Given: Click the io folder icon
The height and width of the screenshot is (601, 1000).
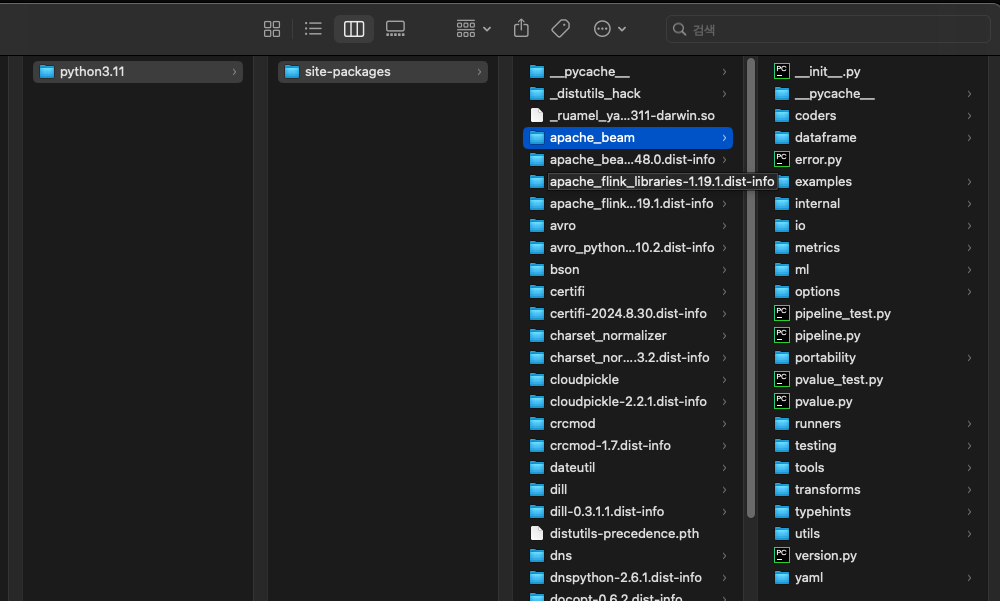Looking at the screenshot, I should click(x=782, y=226).
